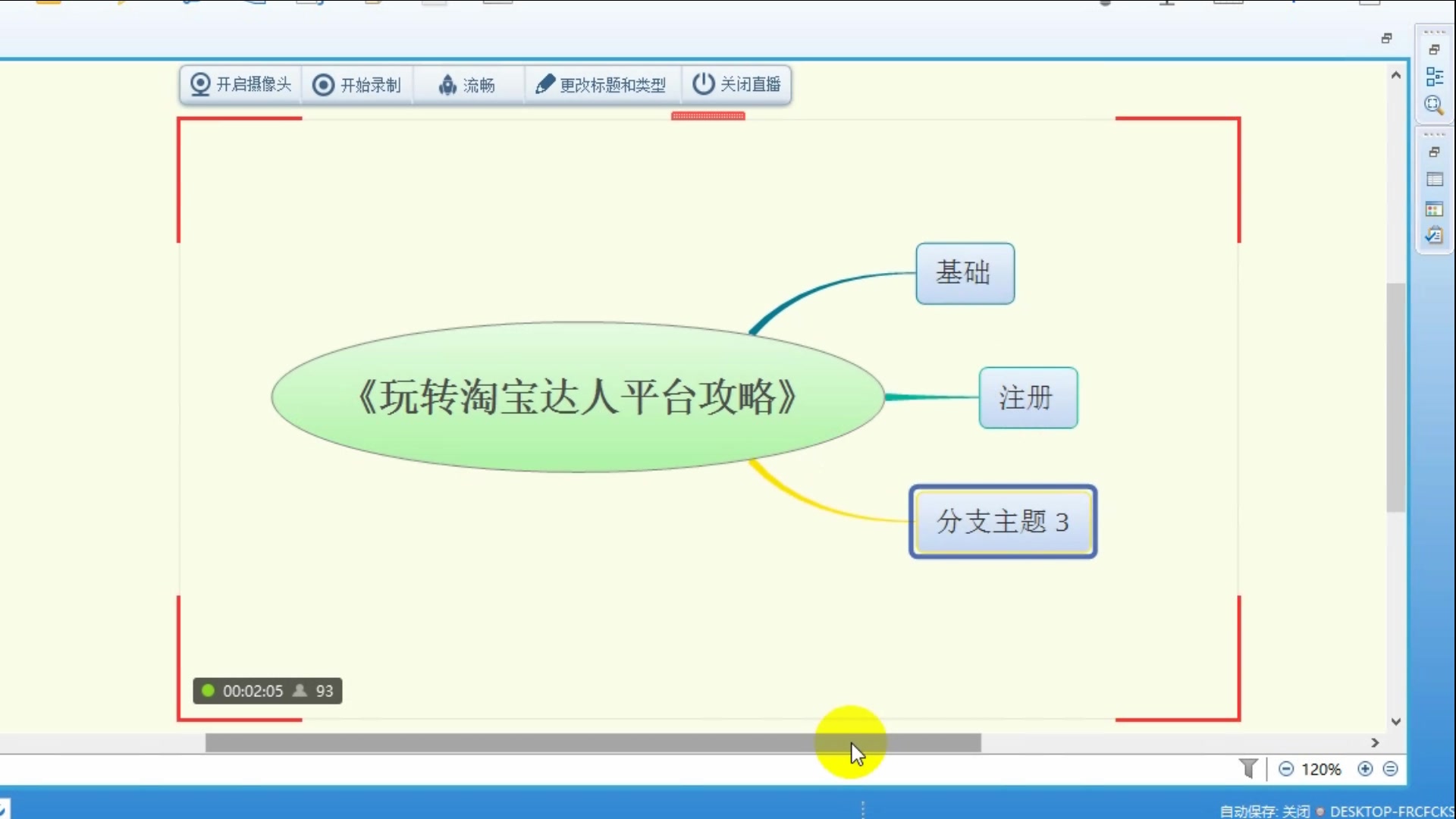Click the actual-size equals icon beside zoom
Image resolution: width=1456 pixels, height=819 pixels.
tap(1390, 769)
